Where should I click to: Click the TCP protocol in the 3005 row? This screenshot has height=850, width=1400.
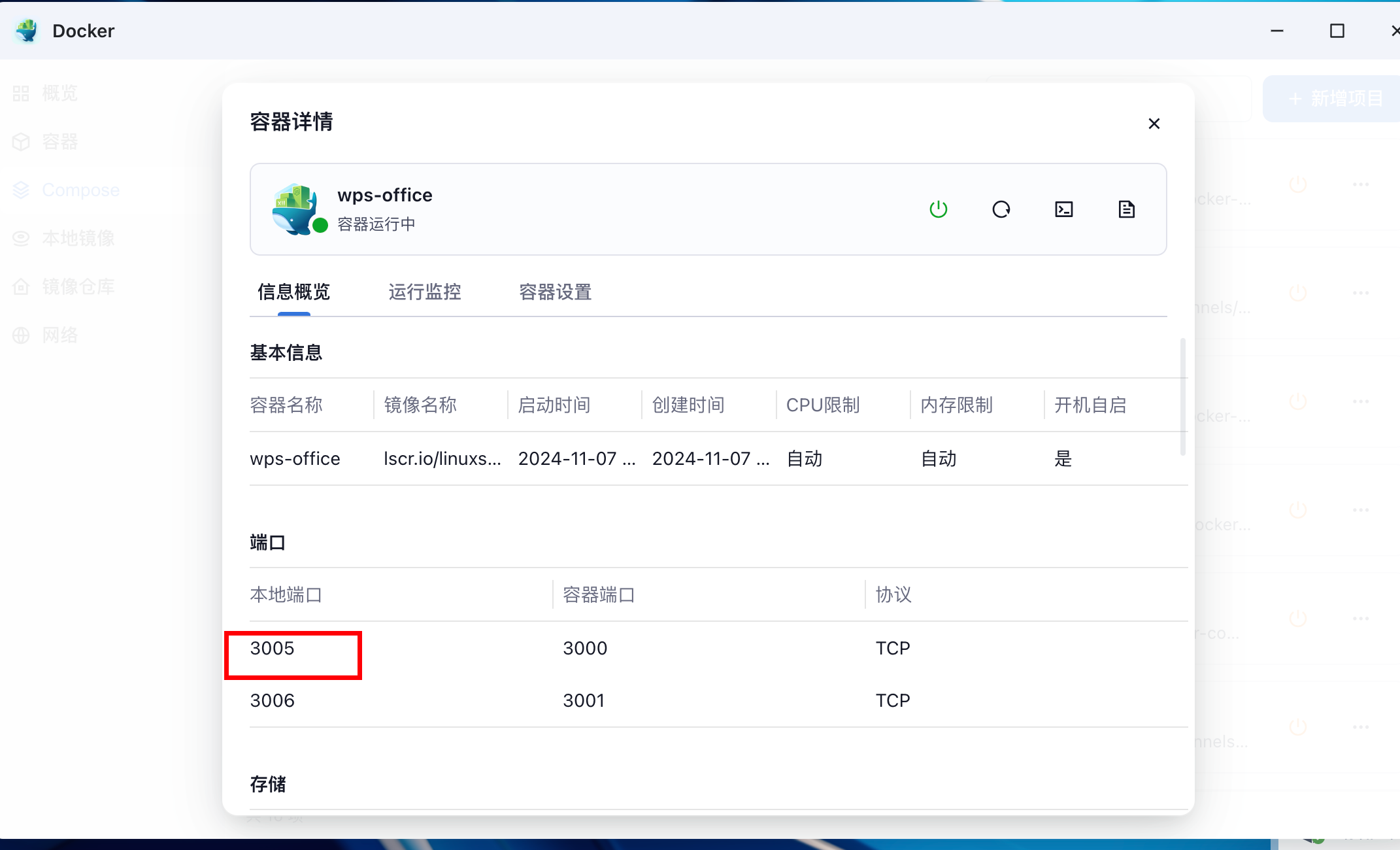pos(893,648)
